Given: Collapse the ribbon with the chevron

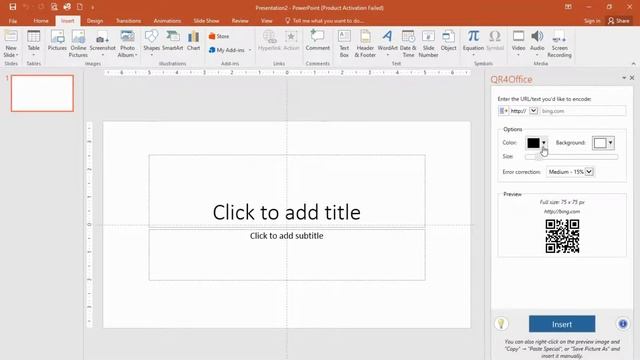Looking at the screenshot, I should (633, 64).
